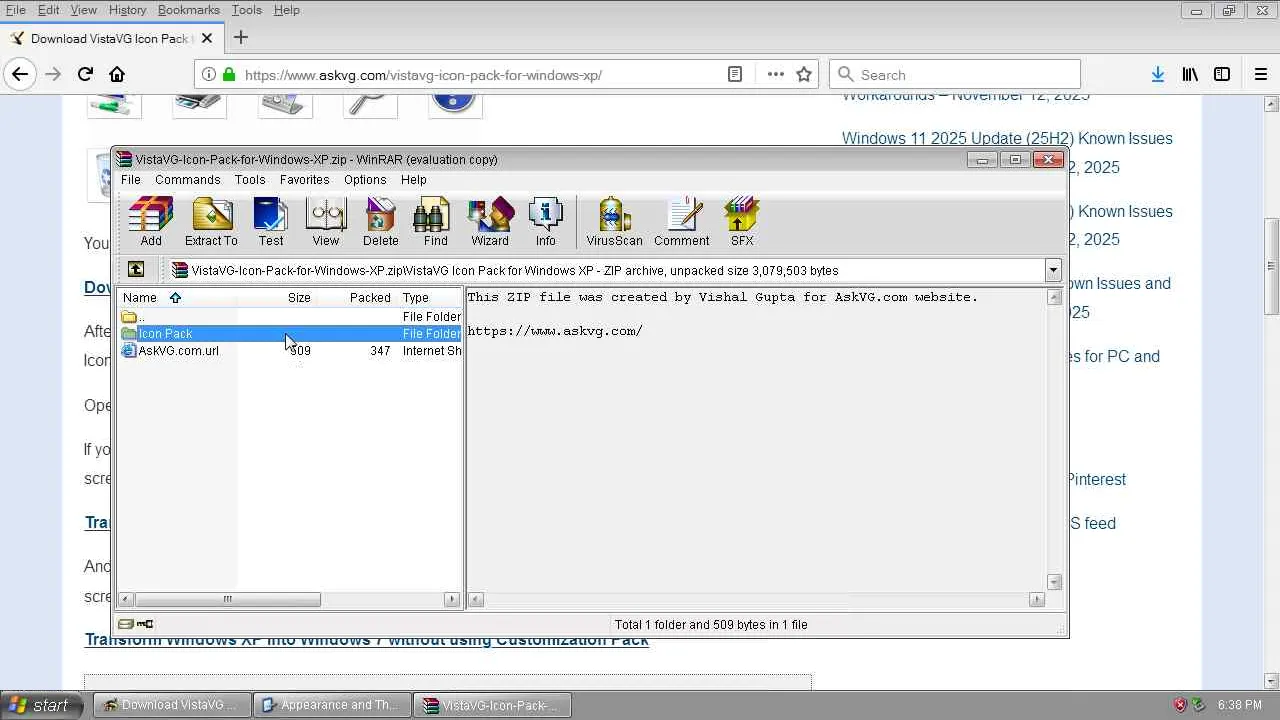Click the Add archive toolbar icon
Viewport: 1280px width, 720px height.
click(151, 221)
